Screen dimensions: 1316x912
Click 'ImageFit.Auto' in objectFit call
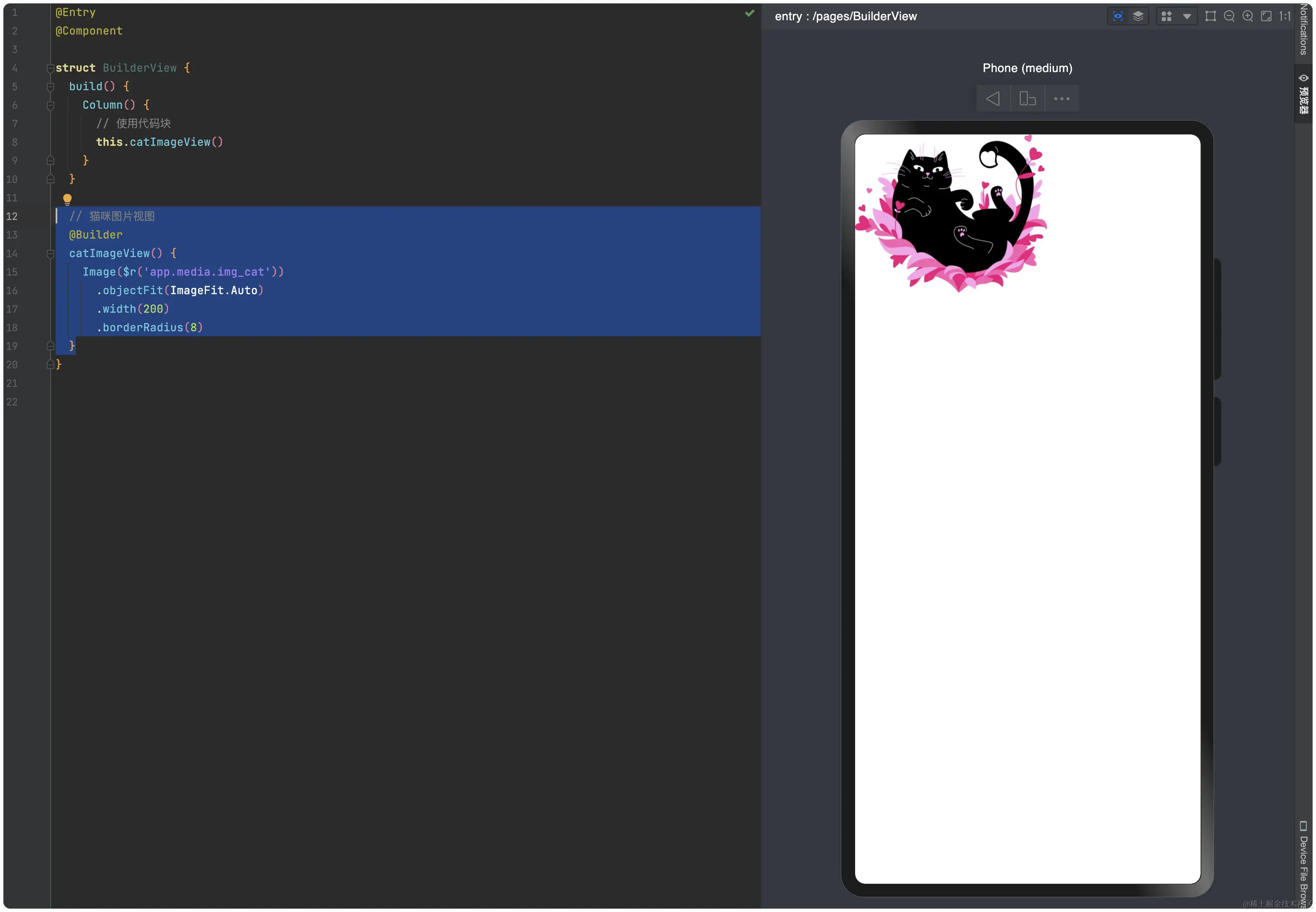point(214,290)
